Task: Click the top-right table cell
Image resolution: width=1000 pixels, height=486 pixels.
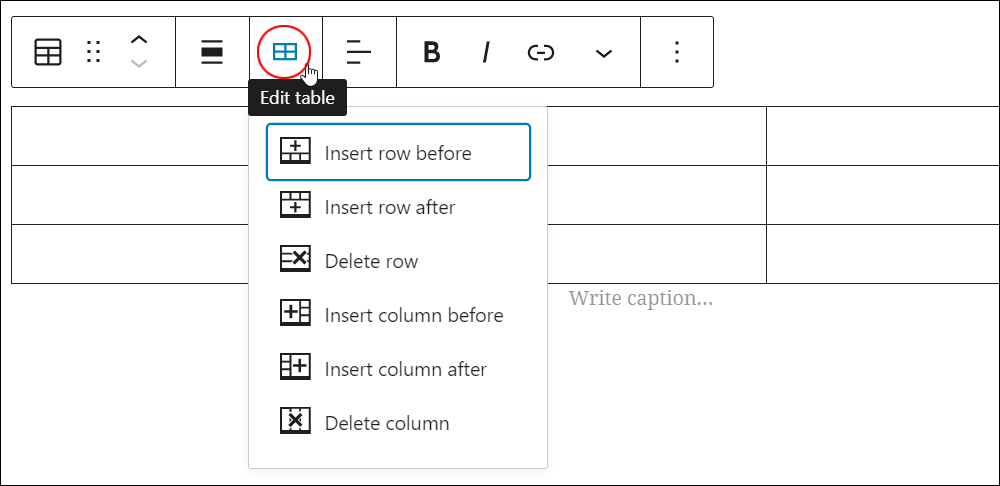Action: pos(883,136)
